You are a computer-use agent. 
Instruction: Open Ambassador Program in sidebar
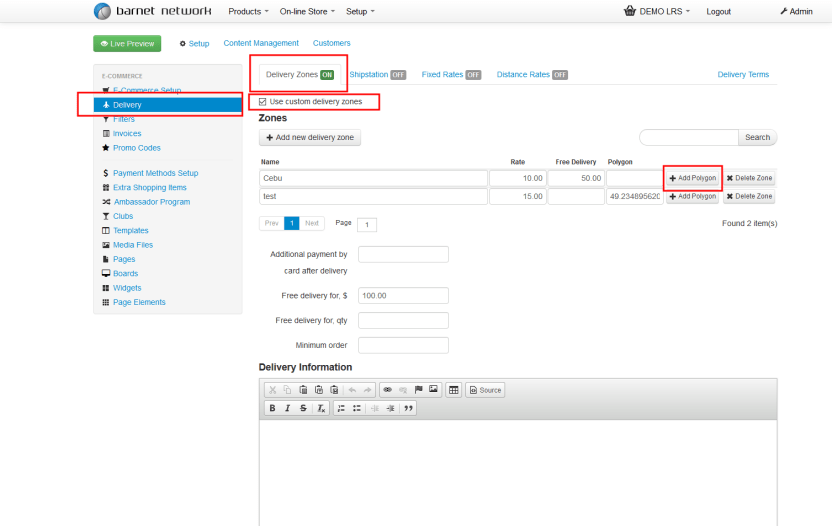152,202
